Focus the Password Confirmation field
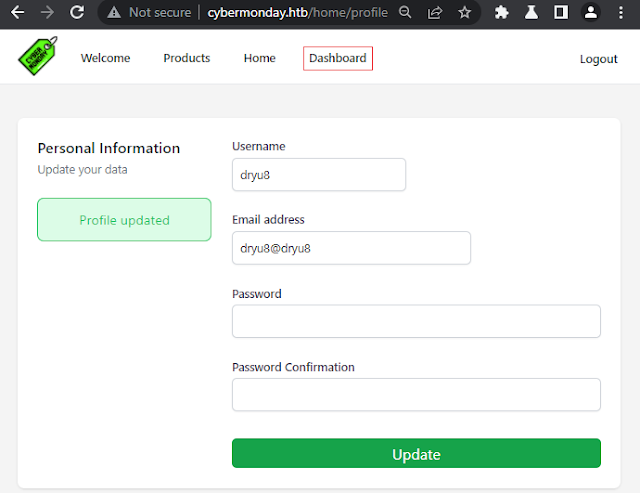 click(x=416, y=395)
